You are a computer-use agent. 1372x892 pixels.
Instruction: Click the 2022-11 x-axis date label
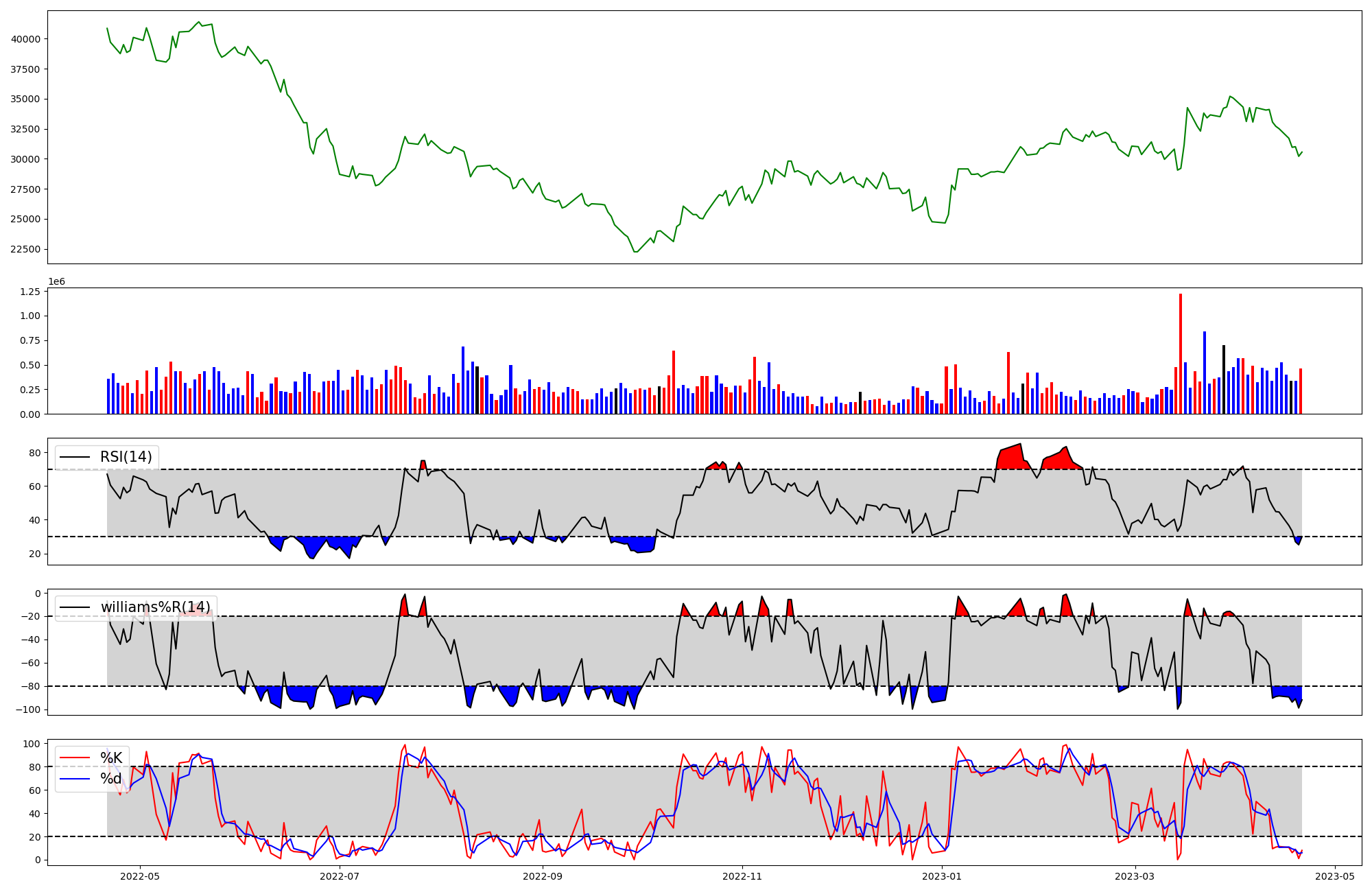[742, 876]
